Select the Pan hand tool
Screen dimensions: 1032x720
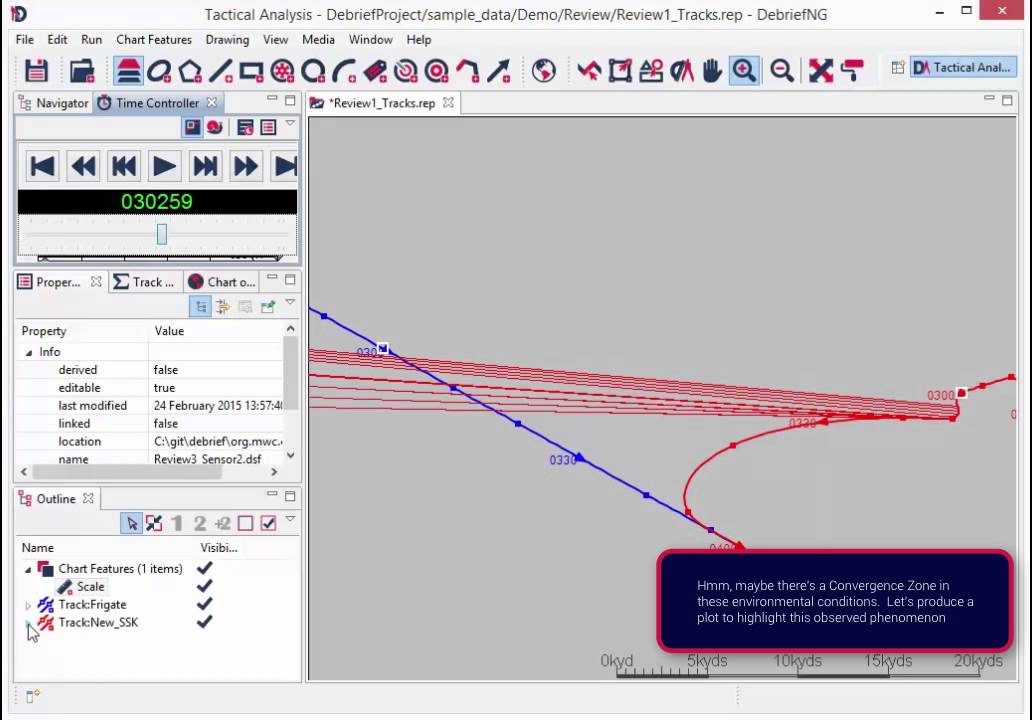coord(712,70)
